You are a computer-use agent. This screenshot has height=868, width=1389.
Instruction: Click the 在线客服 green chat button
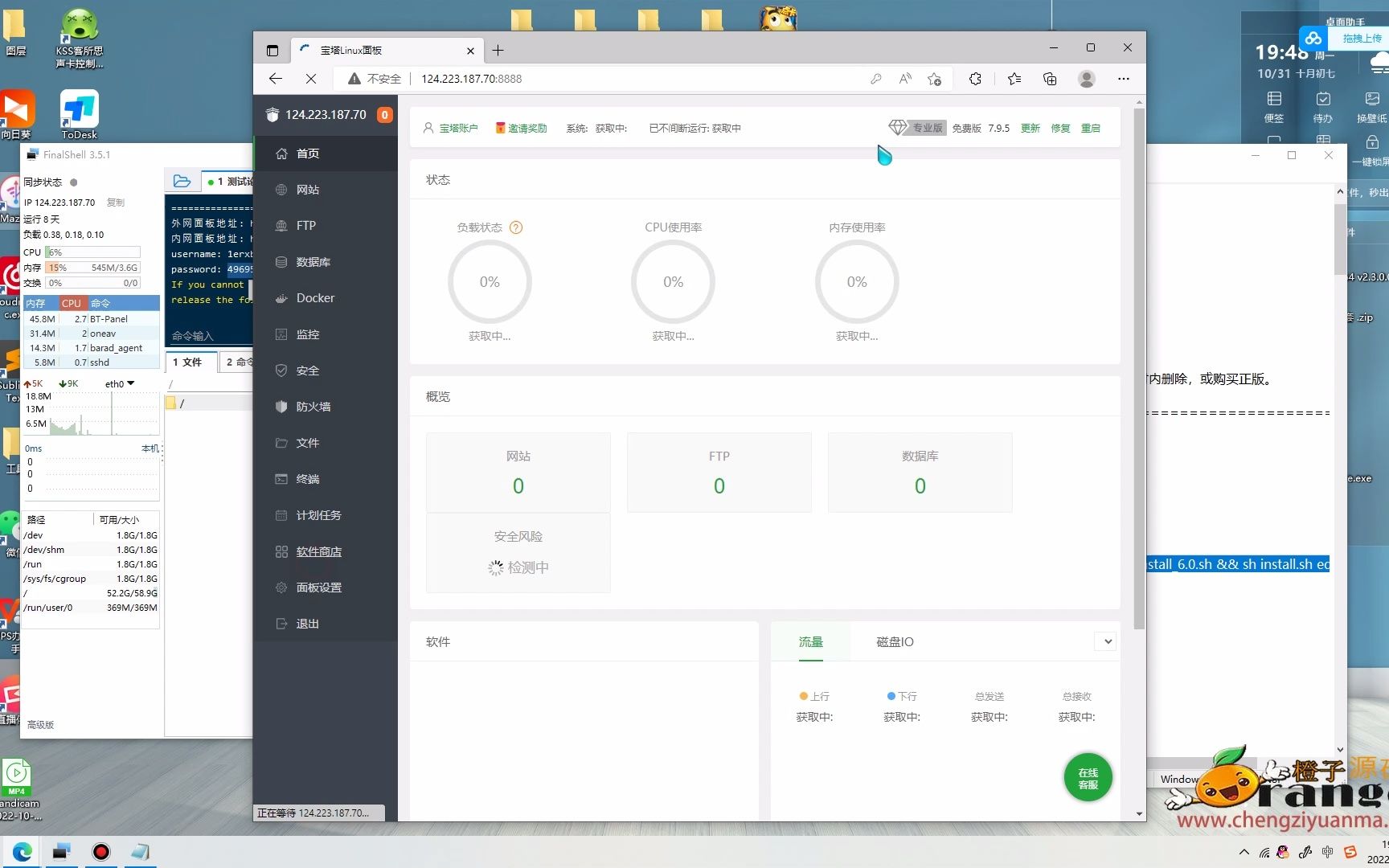(x=1088, y=778)
